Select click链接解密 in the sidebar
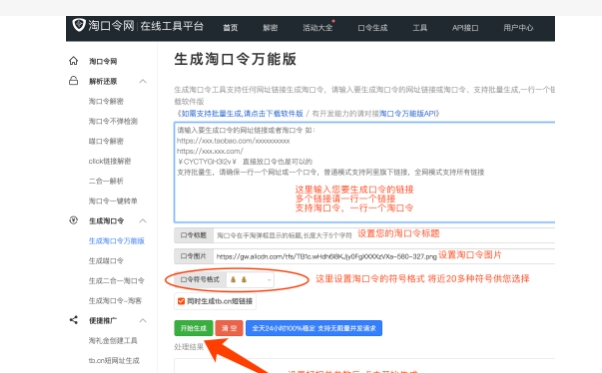This screenshot has height=373, width=602. click(110, 161)
